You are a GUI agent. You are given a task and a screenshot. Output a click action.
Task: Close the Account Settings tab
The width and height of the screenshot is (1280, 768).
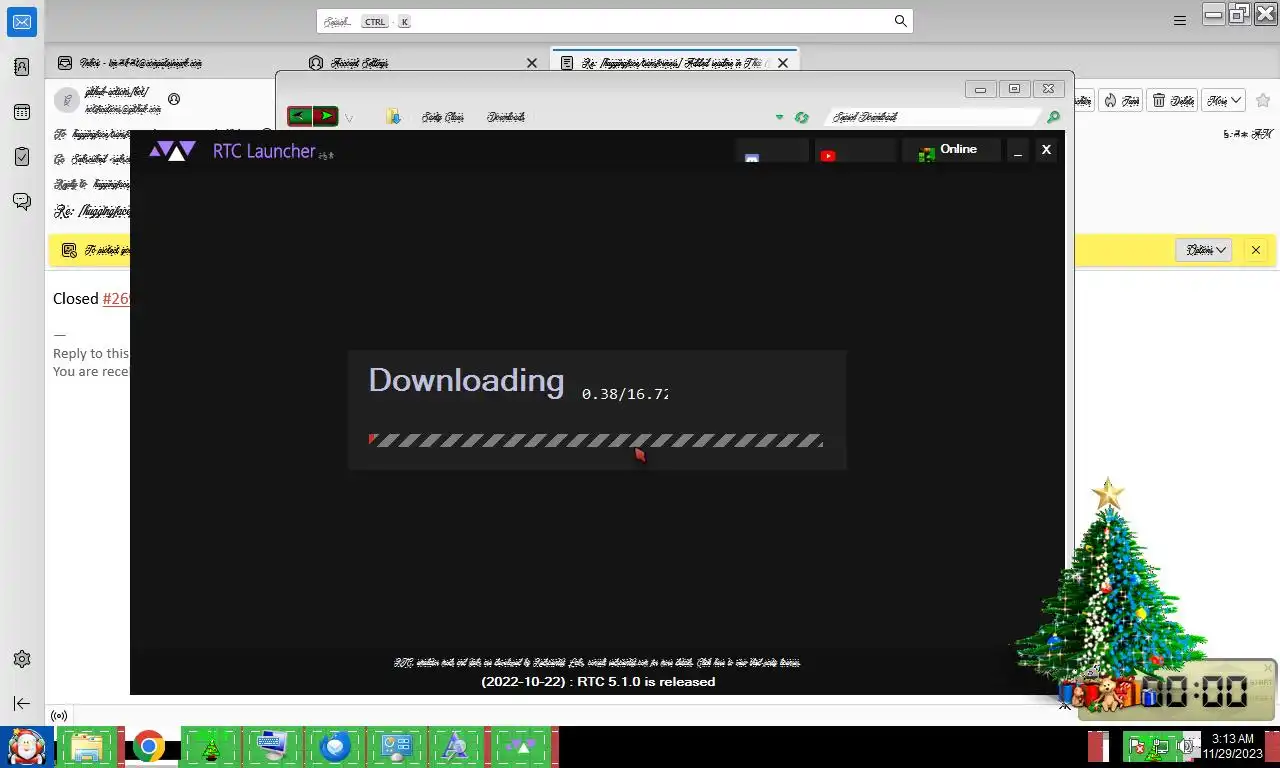coord(532,63)
